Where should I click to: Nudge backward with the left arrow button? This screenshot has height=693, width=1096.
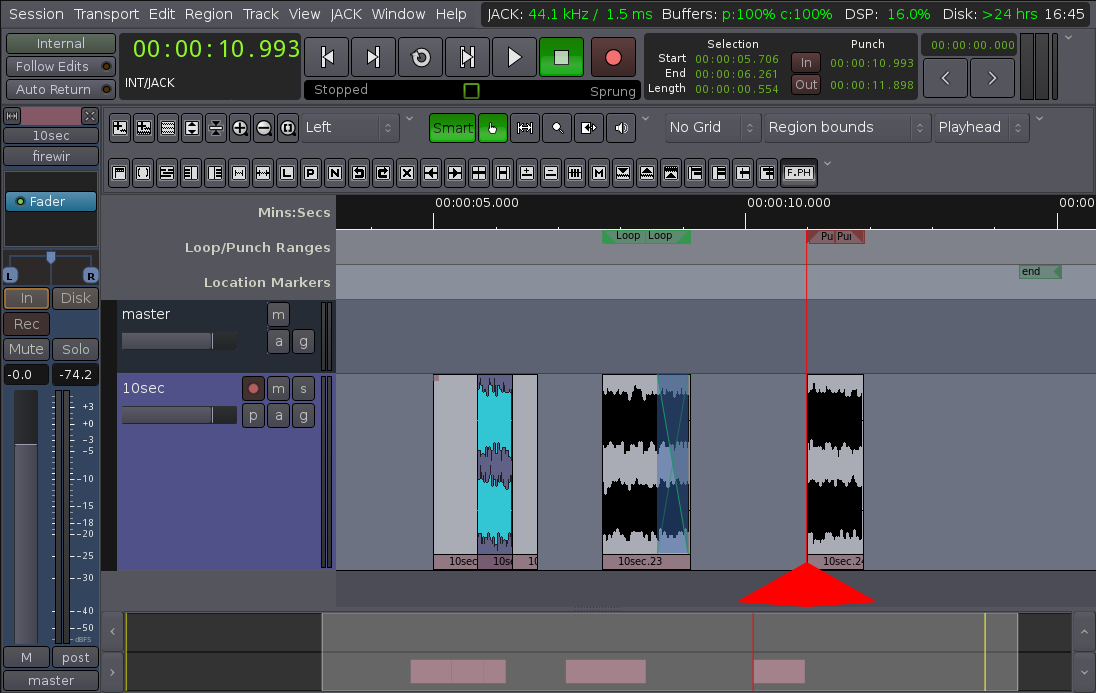pos(945,78)
